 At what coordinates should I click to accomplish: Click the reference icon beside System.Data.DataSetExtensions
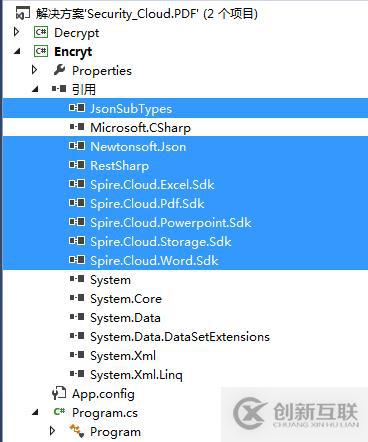77,336
